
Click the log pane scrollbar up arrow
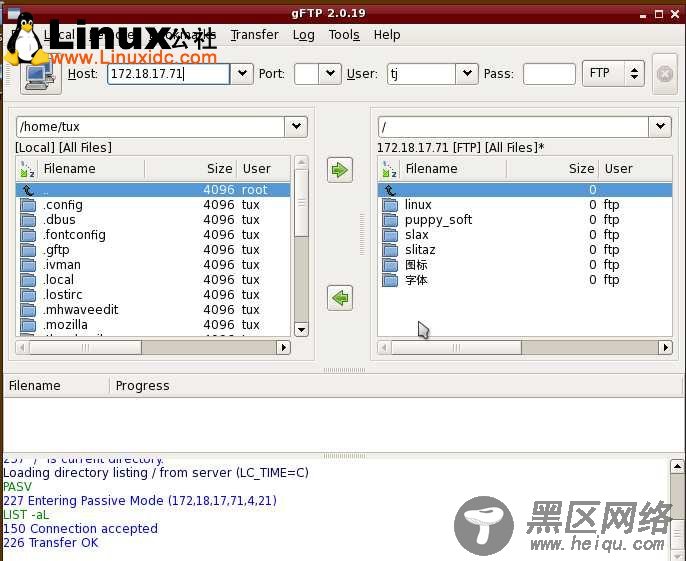point(677,466)
